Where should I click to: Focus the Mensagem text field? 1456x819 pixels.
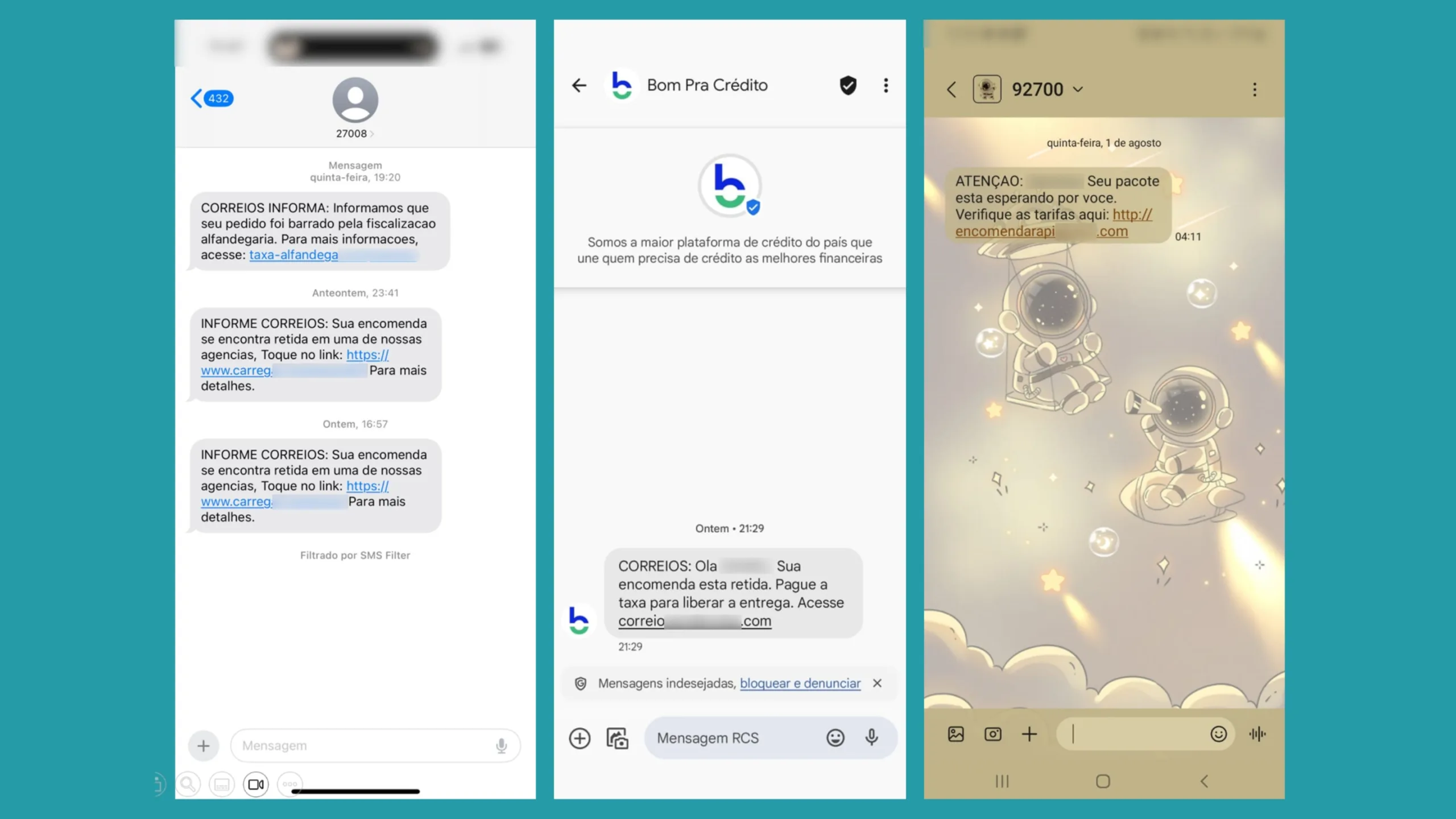click(375, 746)
